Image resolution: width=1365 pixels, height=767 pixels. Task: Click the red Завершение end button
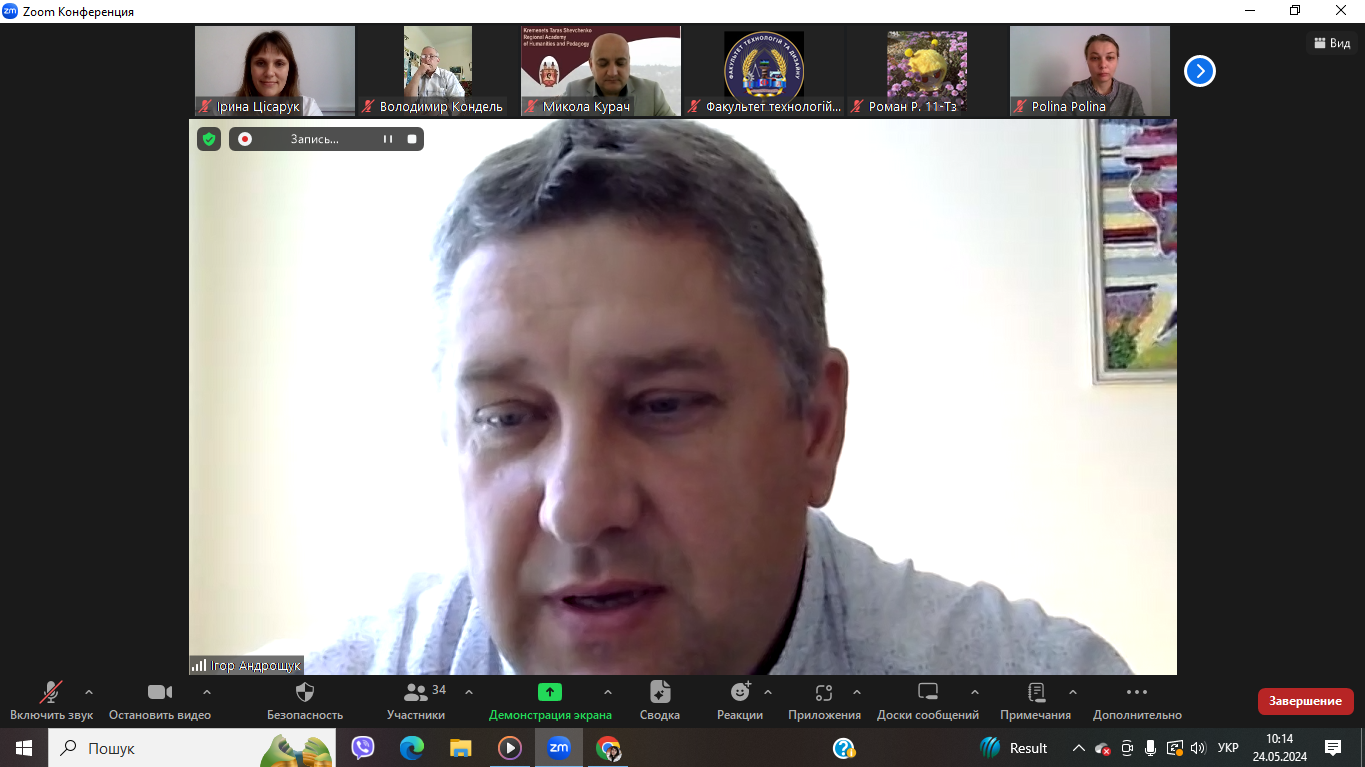pos(1305,701)
